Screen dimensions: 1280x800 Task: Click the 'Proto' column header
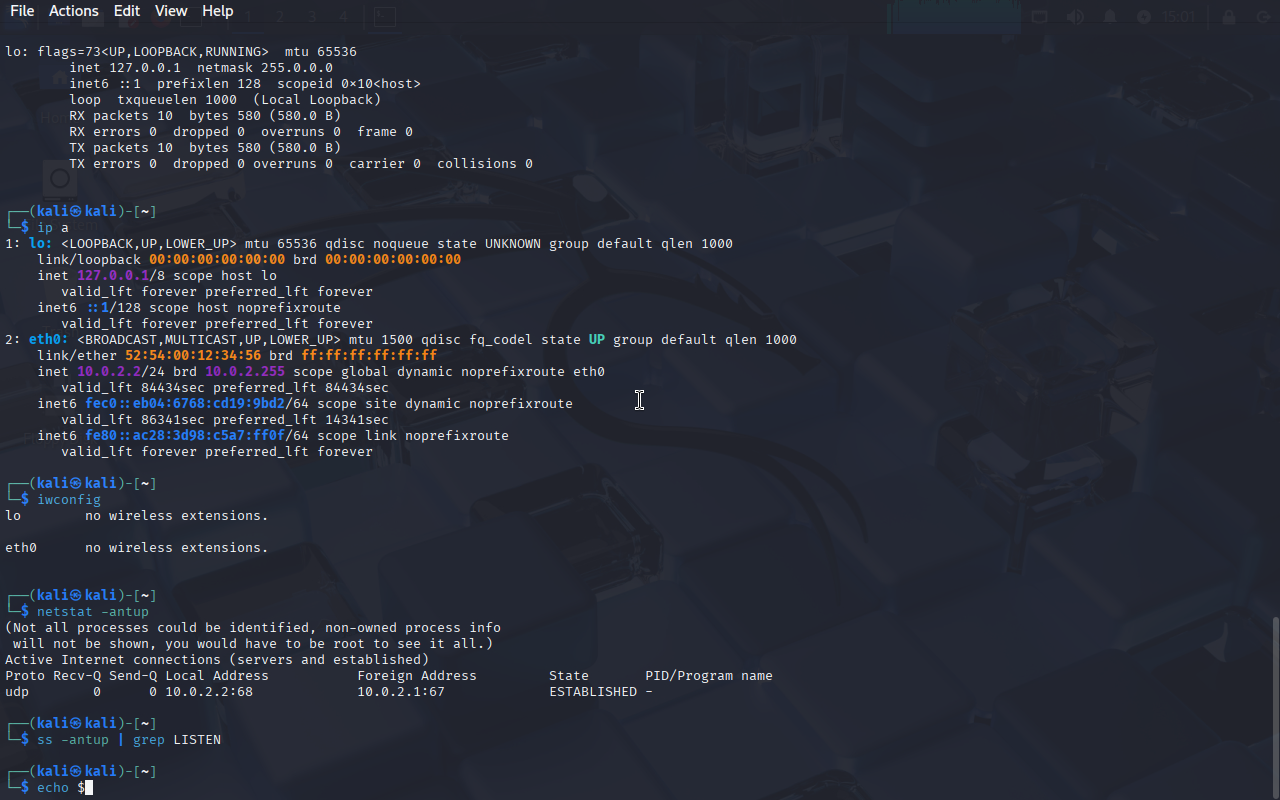pyautogui.click(x=25, y=676)
